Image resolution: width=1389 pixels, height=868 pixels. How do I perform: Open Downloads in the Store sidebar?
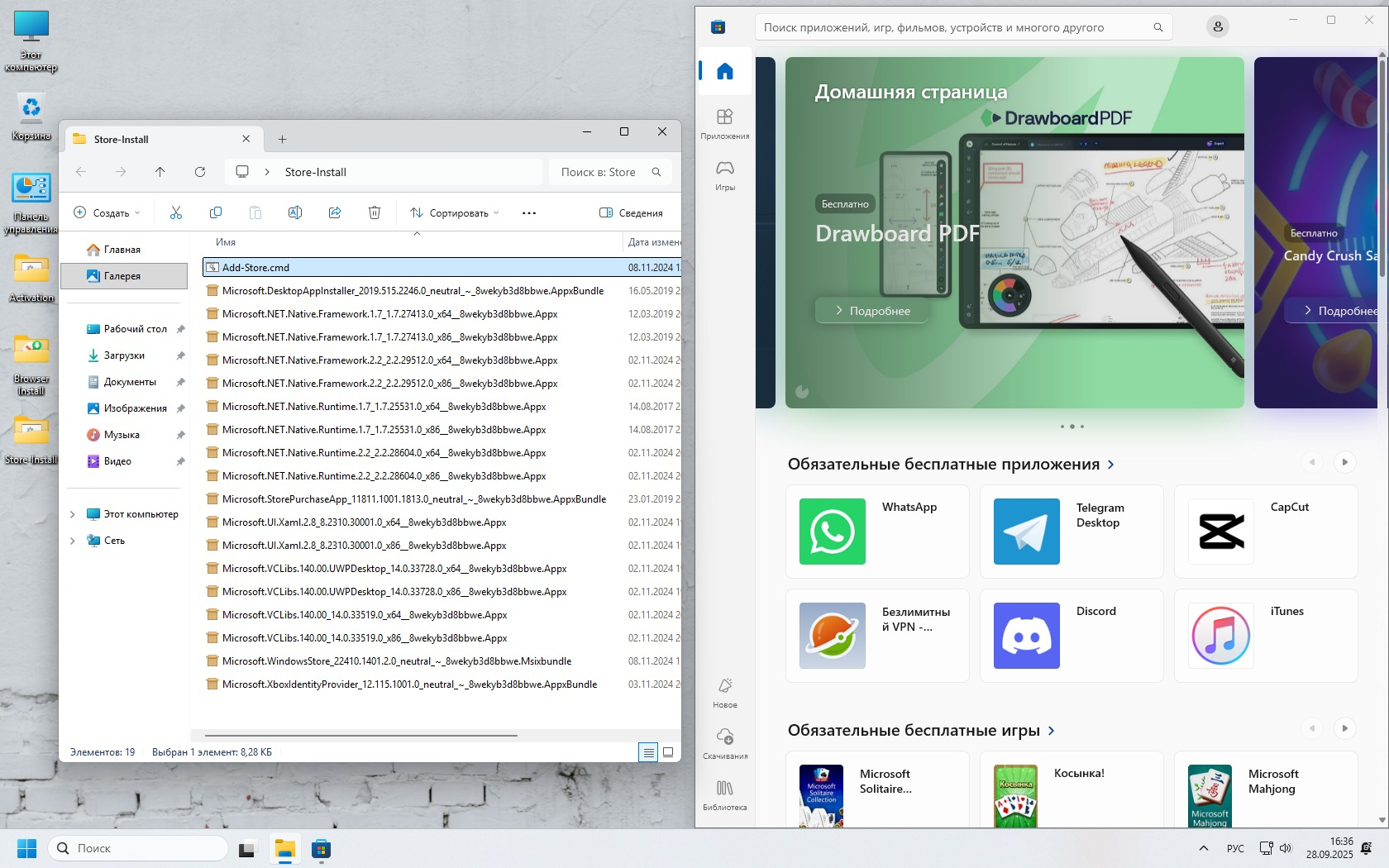(725, 743)
